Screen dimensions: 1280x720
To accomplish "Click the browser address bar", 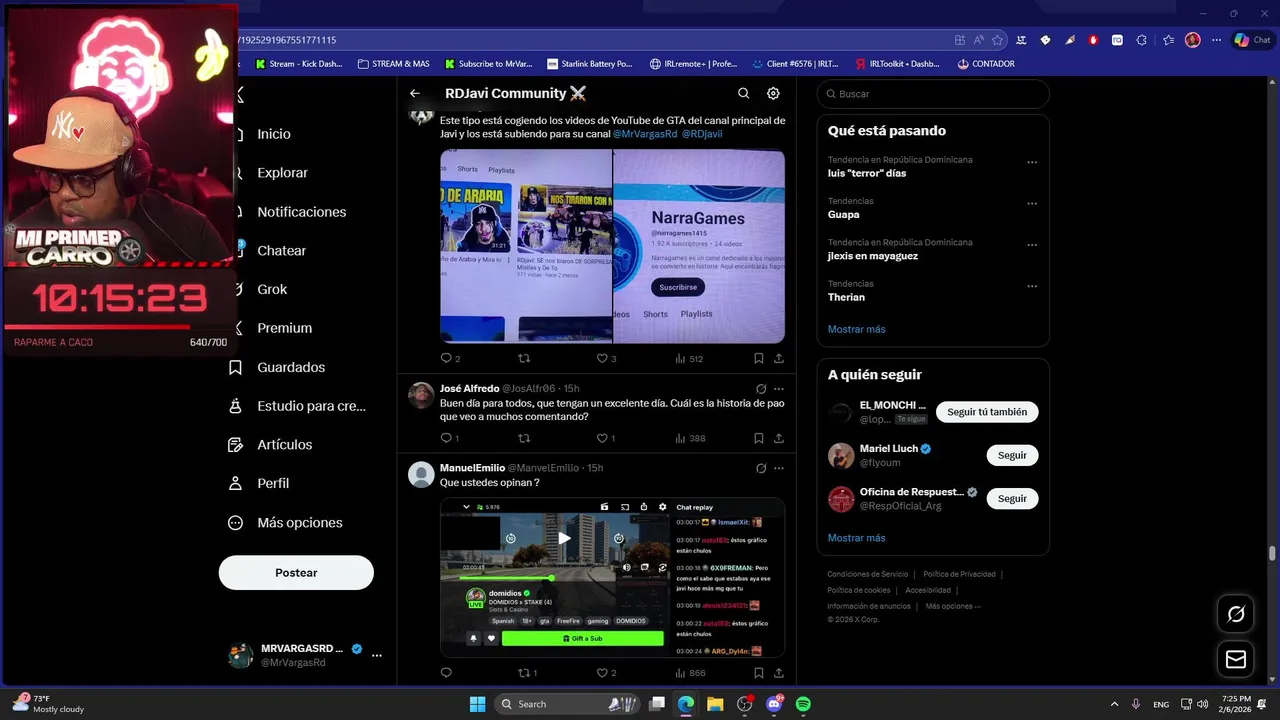I will pos(590,40).
